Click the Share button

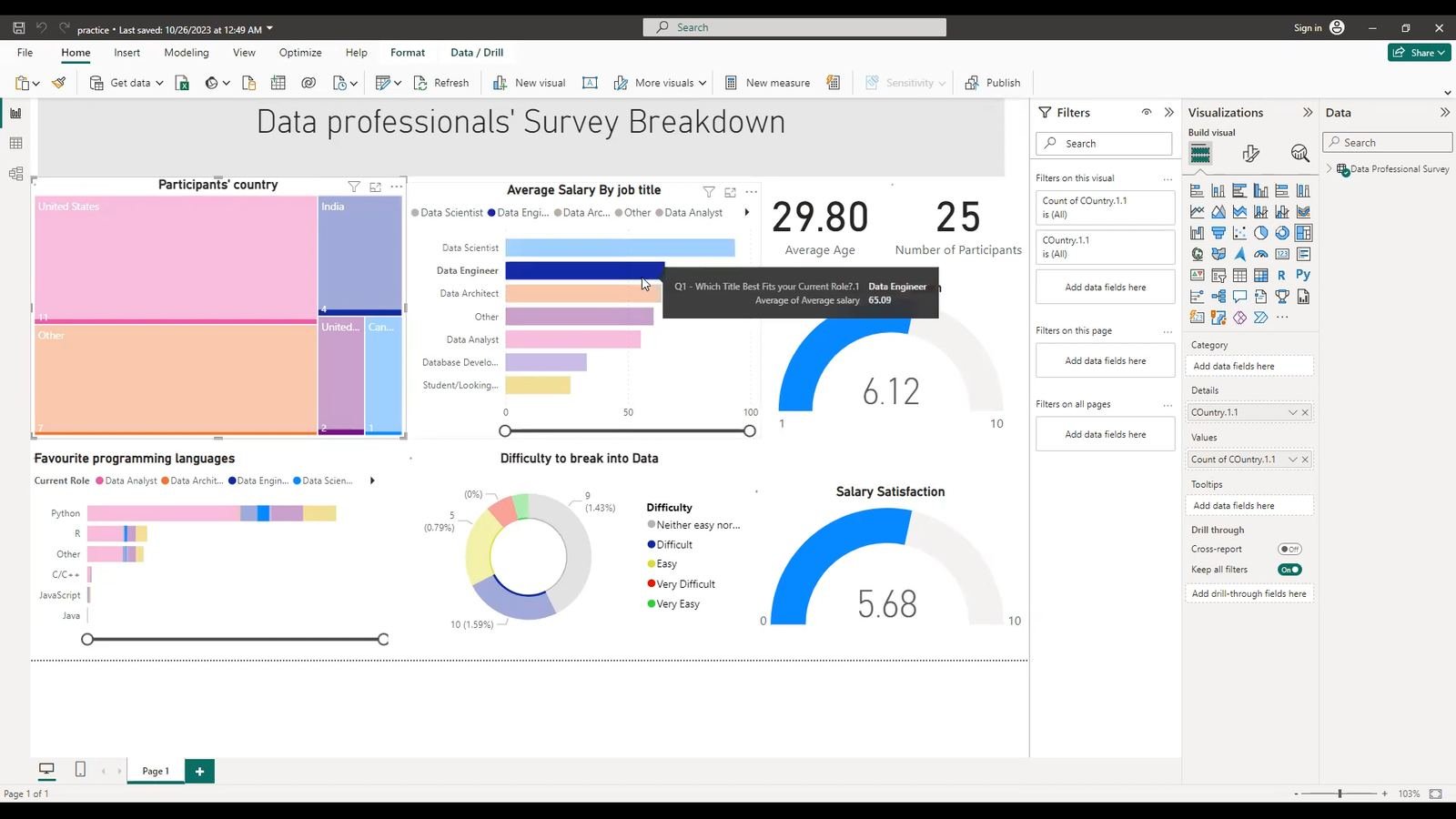click(1419, 53)
